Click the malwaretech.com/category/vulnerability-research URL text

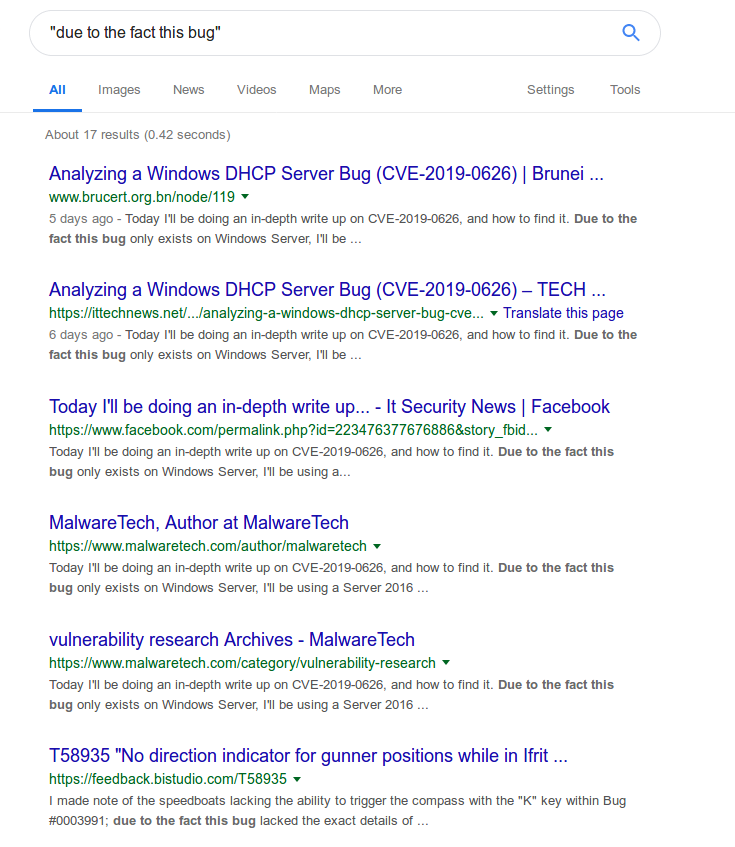point(242,663)
